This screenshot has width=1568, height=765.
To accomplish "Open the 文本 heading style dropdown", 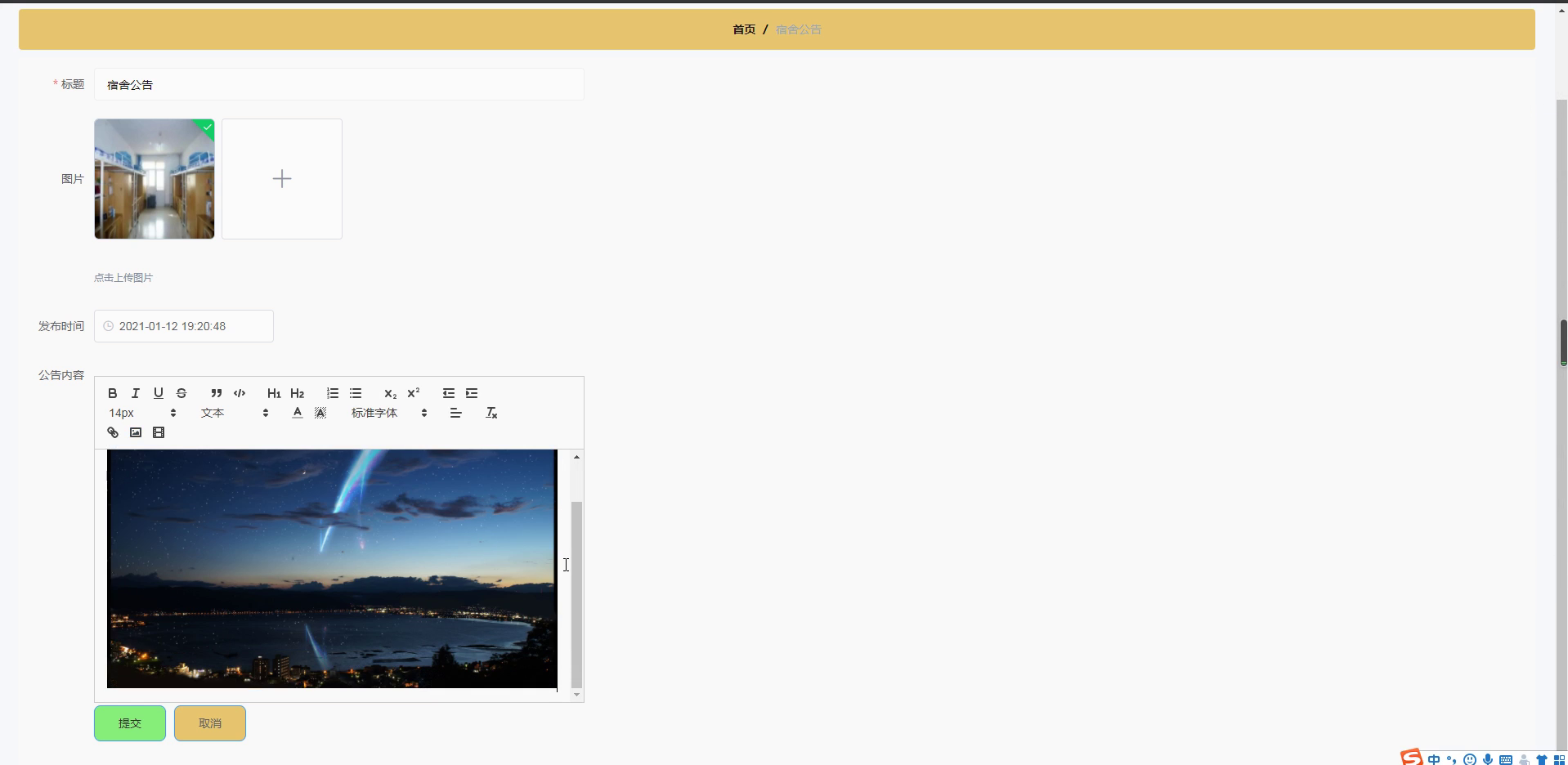I will point(235,413).
